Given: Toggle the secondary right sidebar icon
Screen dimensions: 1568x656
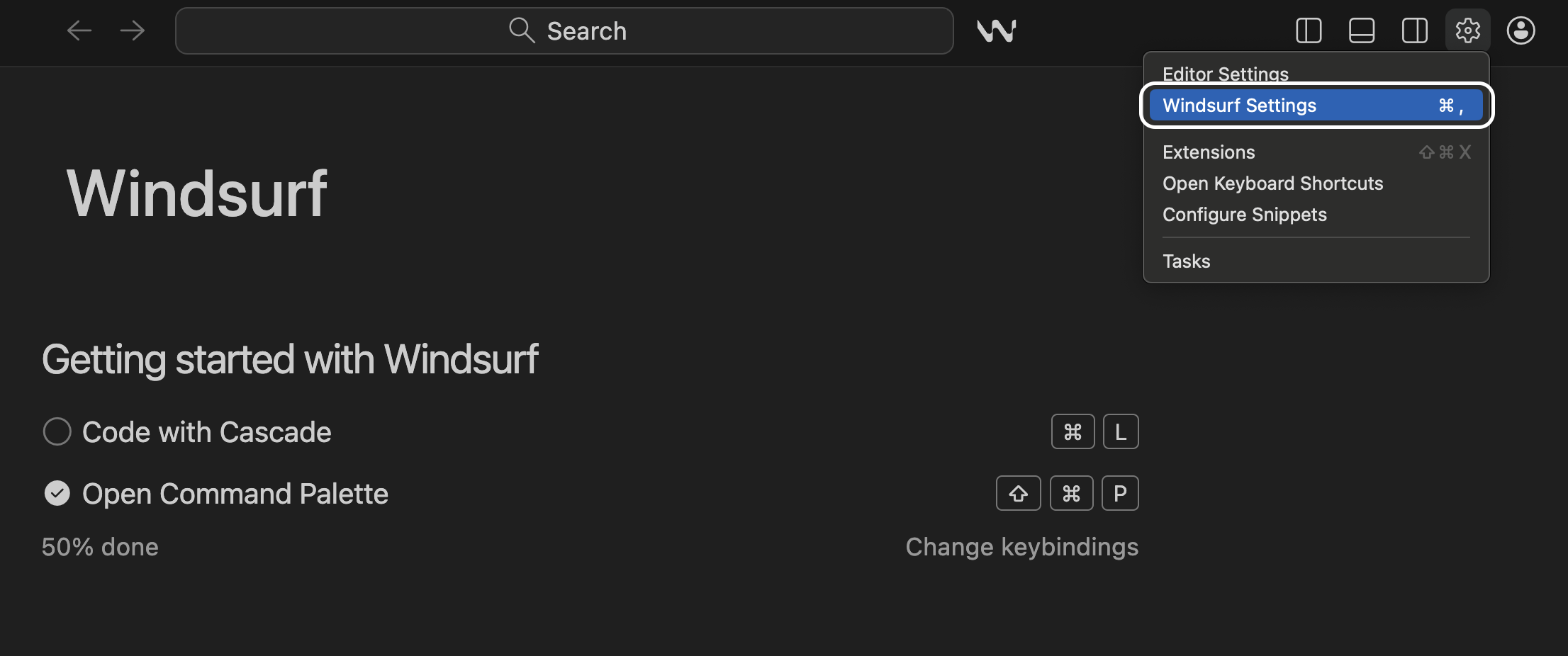Looking at the screenshot, I should pyautogui.click(x=1414, y=30).
